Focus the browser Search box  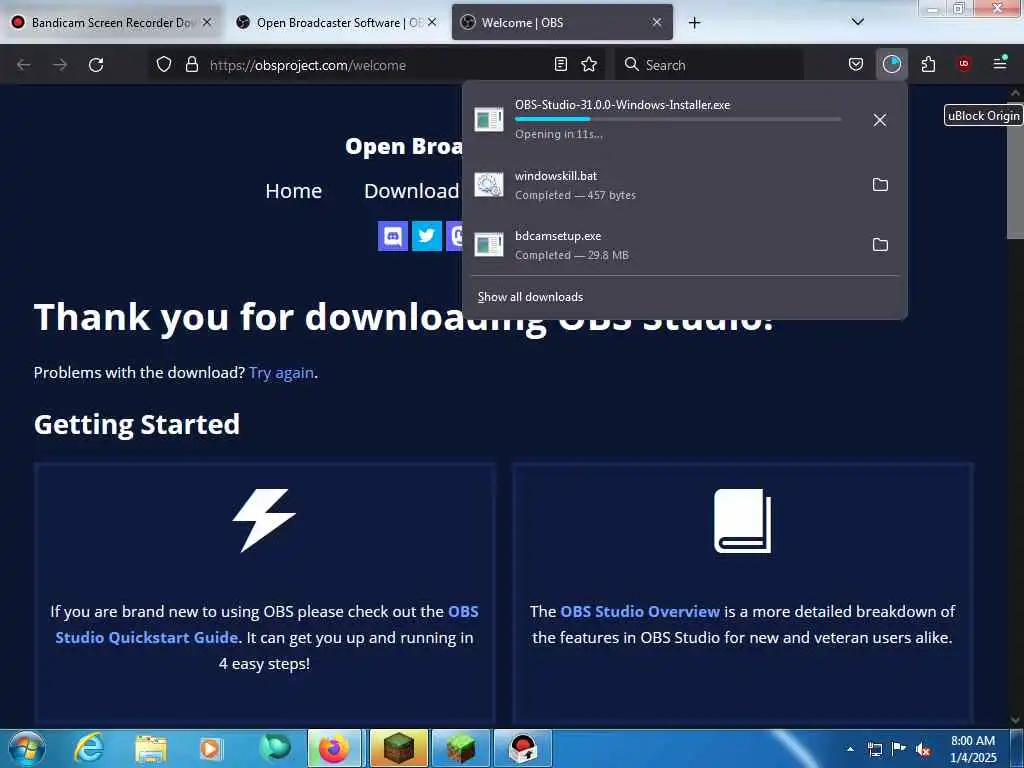coord(710,65)
